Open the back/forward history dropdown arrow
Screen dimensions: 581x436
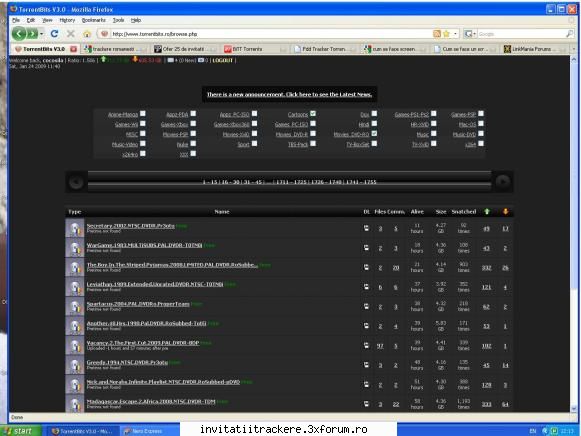click(42, 34)
